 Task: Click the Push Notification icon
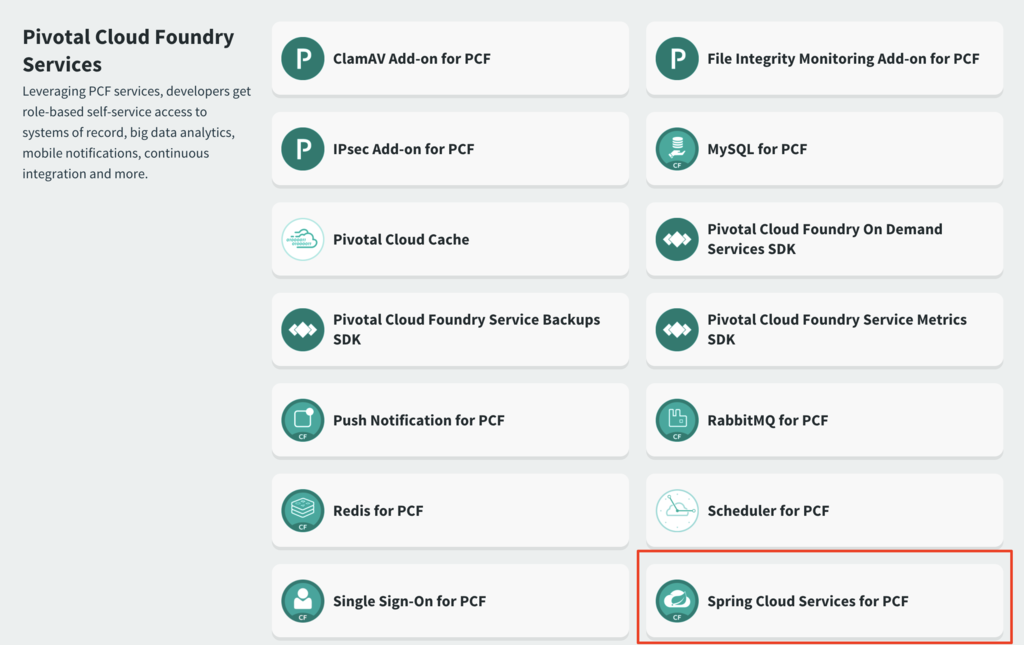click(x=302, y=421)
